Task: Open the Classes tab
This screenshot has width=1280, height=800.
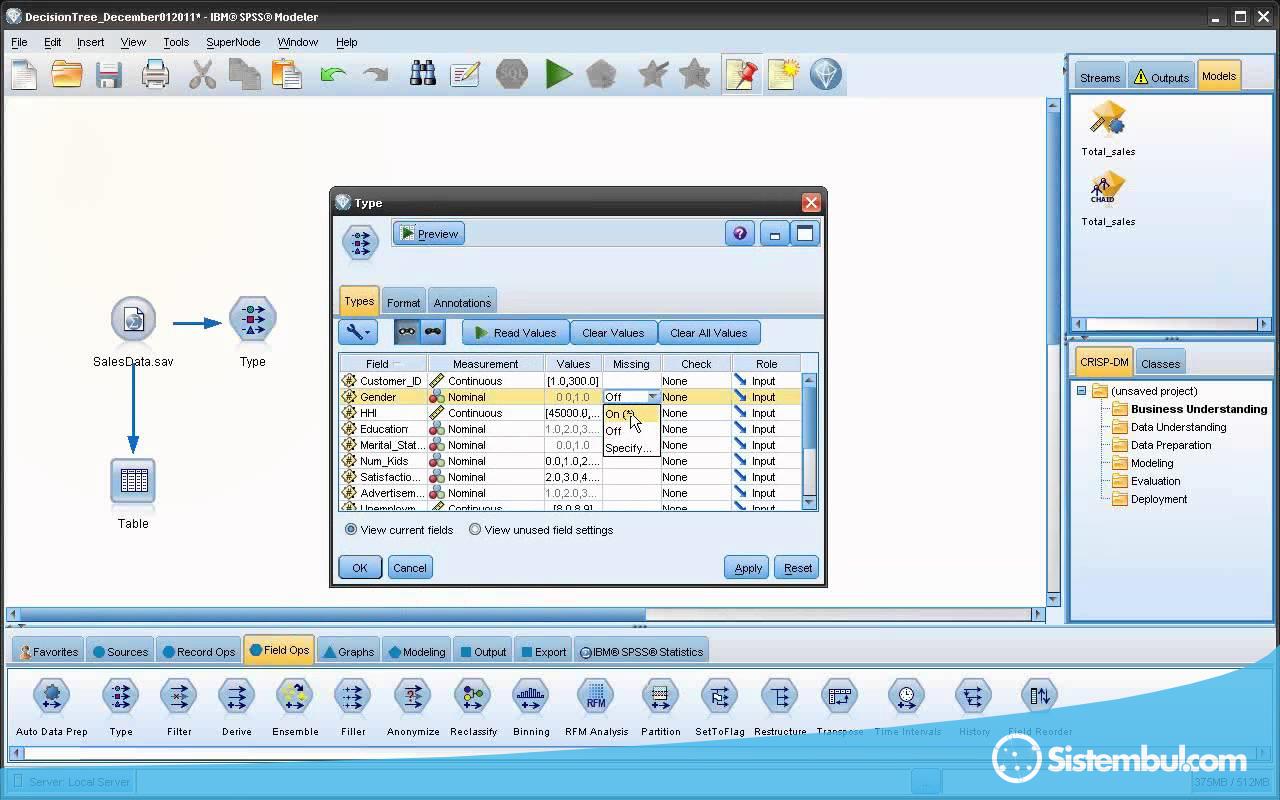Action: coord(1160,363)
